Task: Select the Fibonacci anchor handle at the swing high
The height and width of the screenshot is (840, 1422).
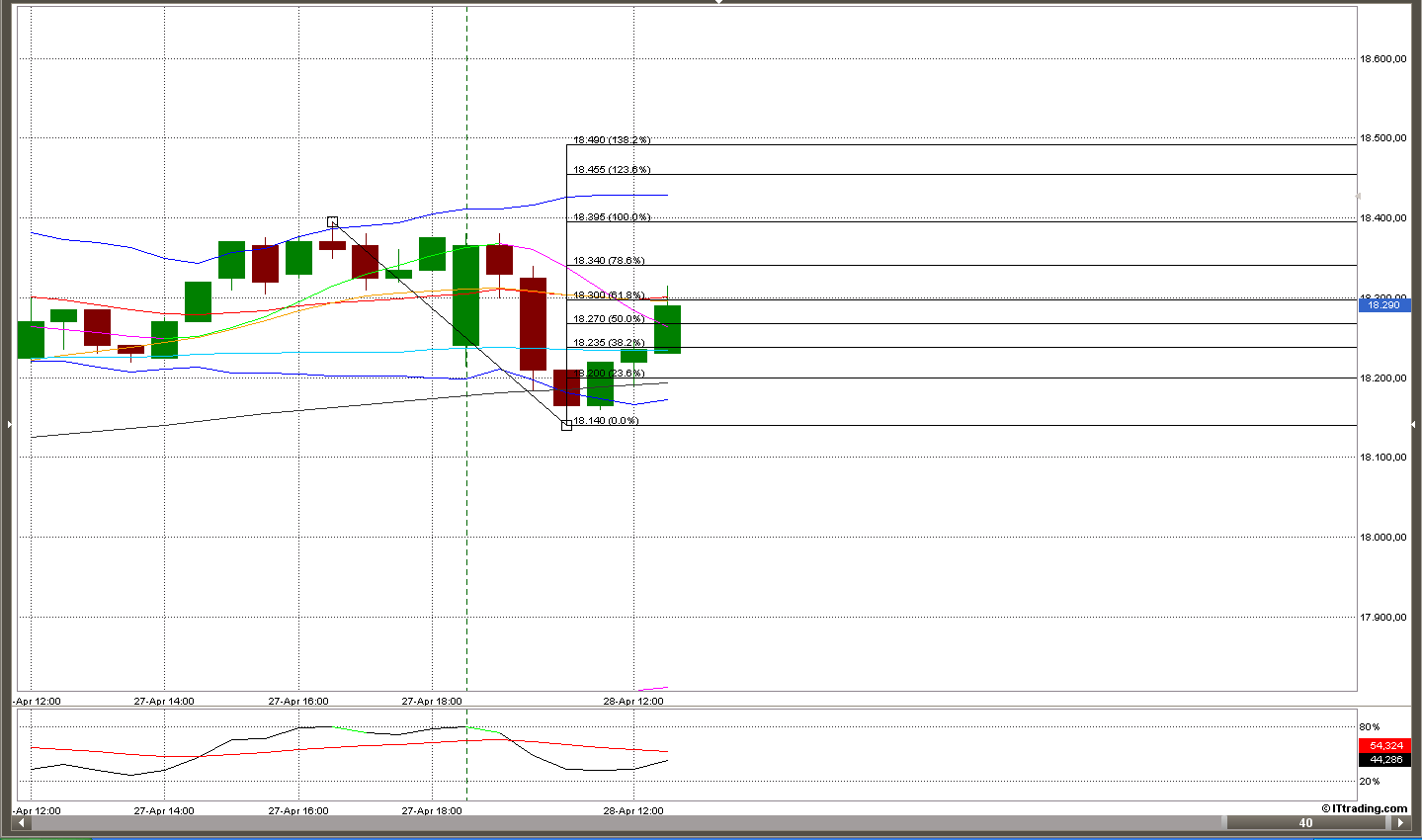Action: pyautogui.click(x=332, y=222)
